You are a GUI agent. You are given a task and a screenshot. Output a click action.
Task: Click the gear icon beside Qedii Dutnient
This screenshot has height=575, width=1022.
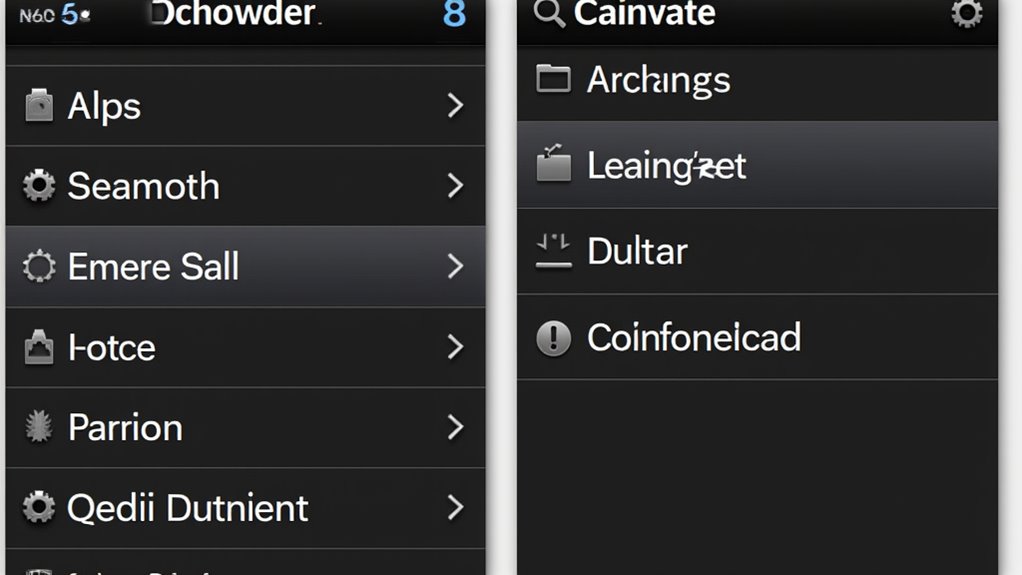[x=39, y=508]
